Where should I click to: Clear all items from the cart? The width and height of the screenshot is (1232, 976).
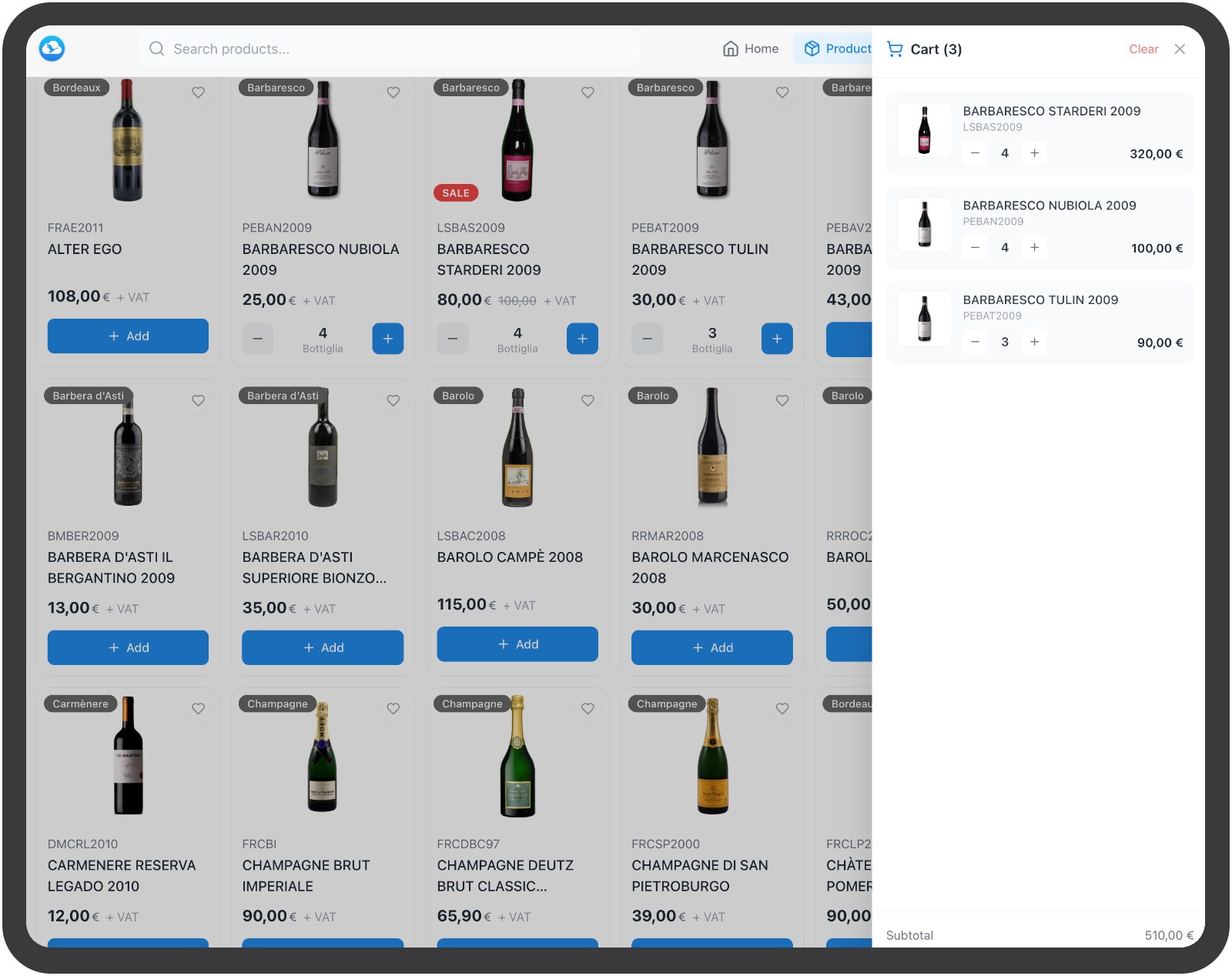[1143, 49]
